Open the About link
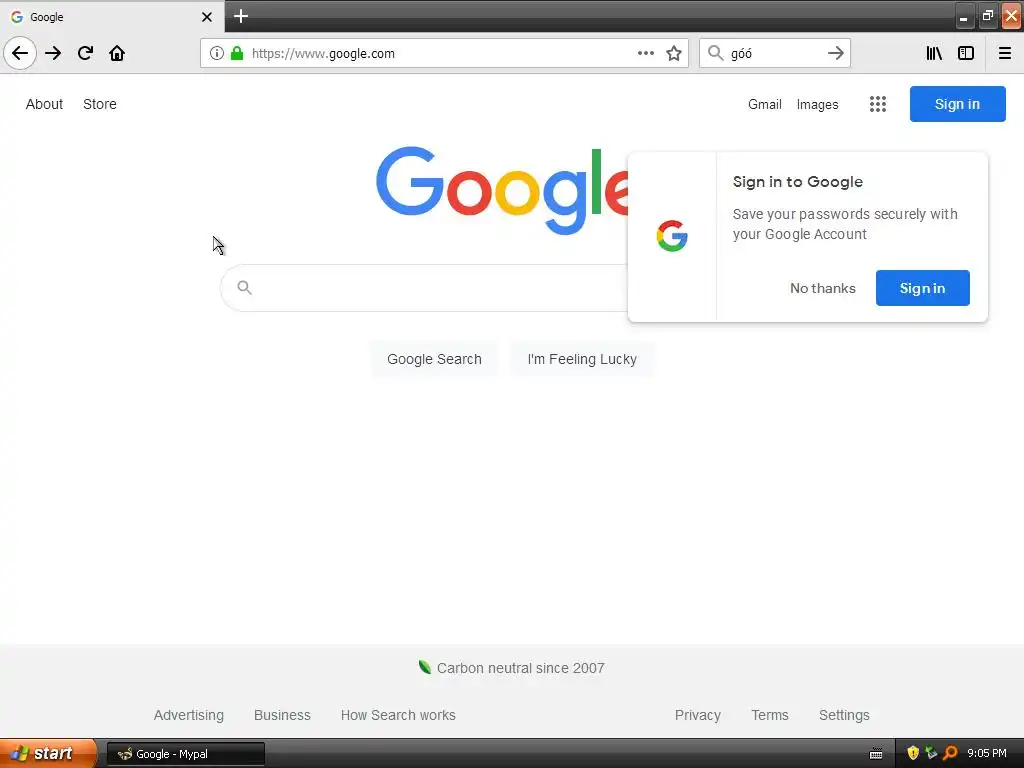The image size is (1024, 768). [44, 104]
